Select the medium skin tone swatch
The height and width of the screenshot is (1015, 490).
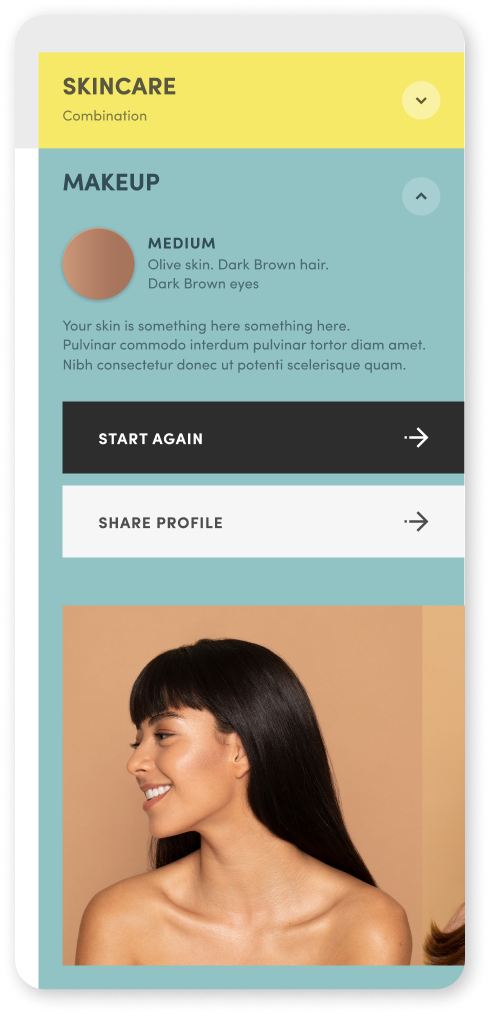(x=98, y=263)
